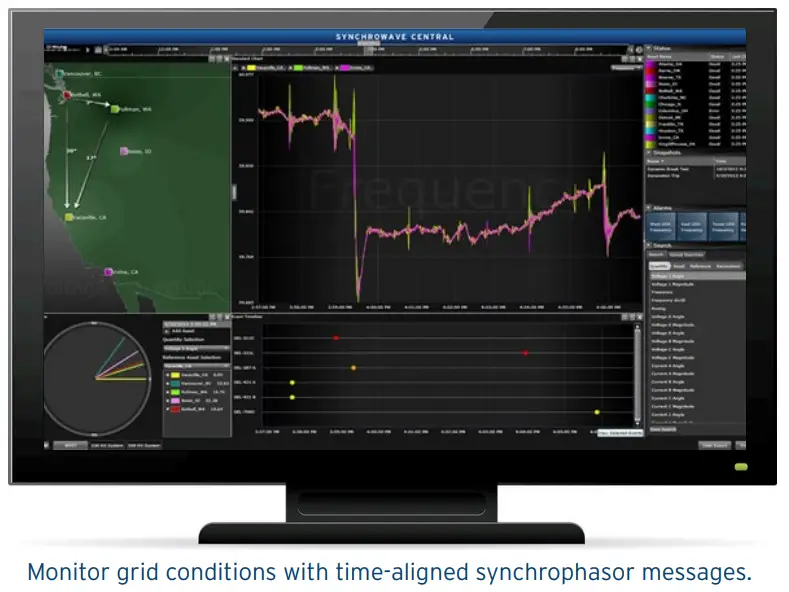Remove the magenta series from chart legend
Viewport: 789px width, 592px height.
point(337,67)
